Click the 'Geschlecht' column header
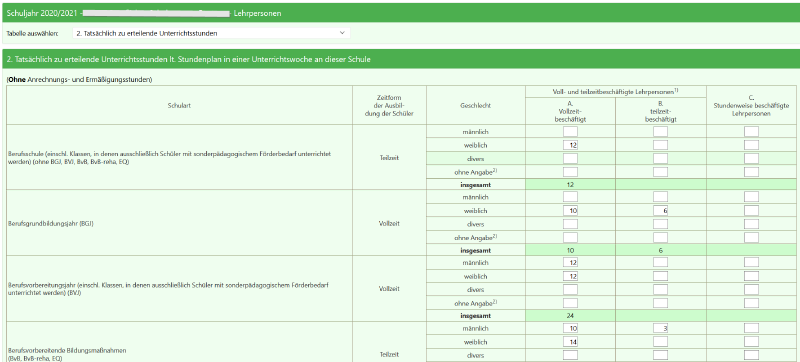The height and width of the screenshot is (362, 800). pyautogui.click(x=476, y=105)
